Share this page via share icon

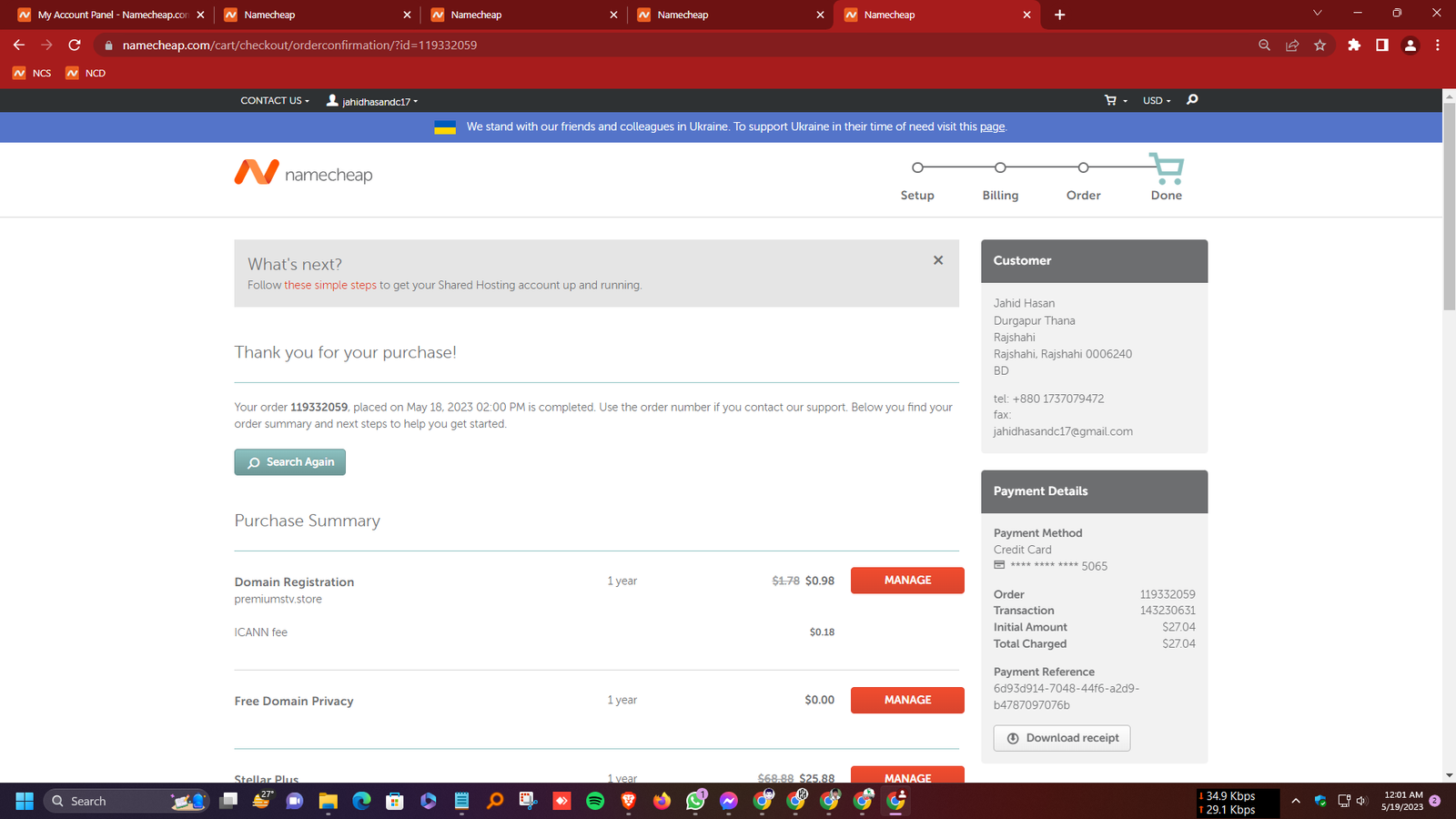[x=1292, y=45]
